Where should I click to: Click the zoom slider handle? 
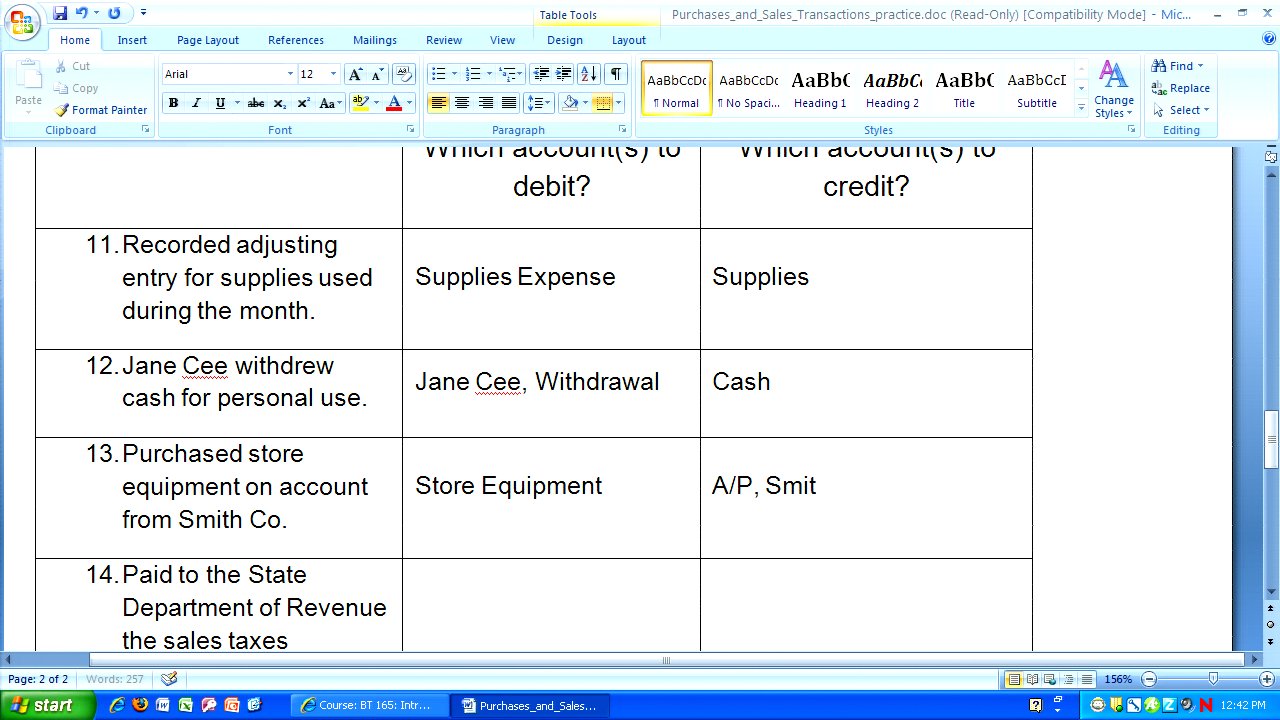coord(1213,680)
